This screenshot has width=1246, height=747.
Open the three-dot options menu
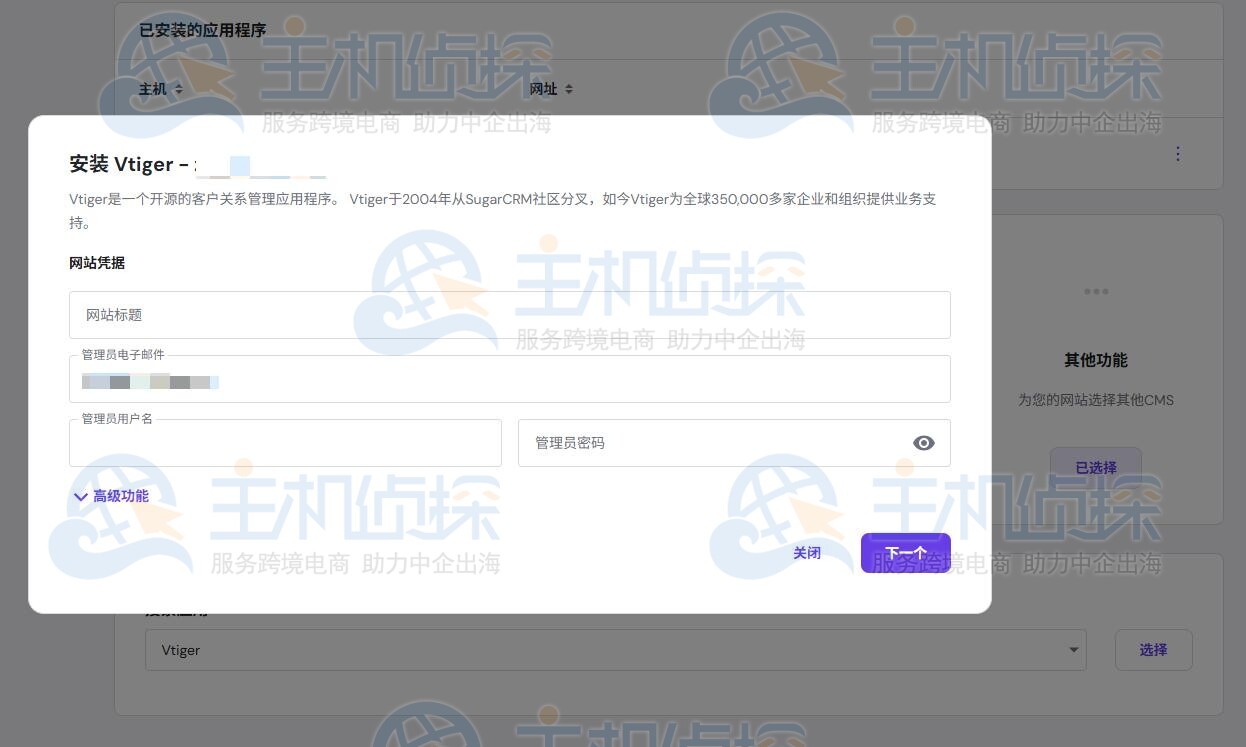pyautogui.click(x=1178, y=153)
